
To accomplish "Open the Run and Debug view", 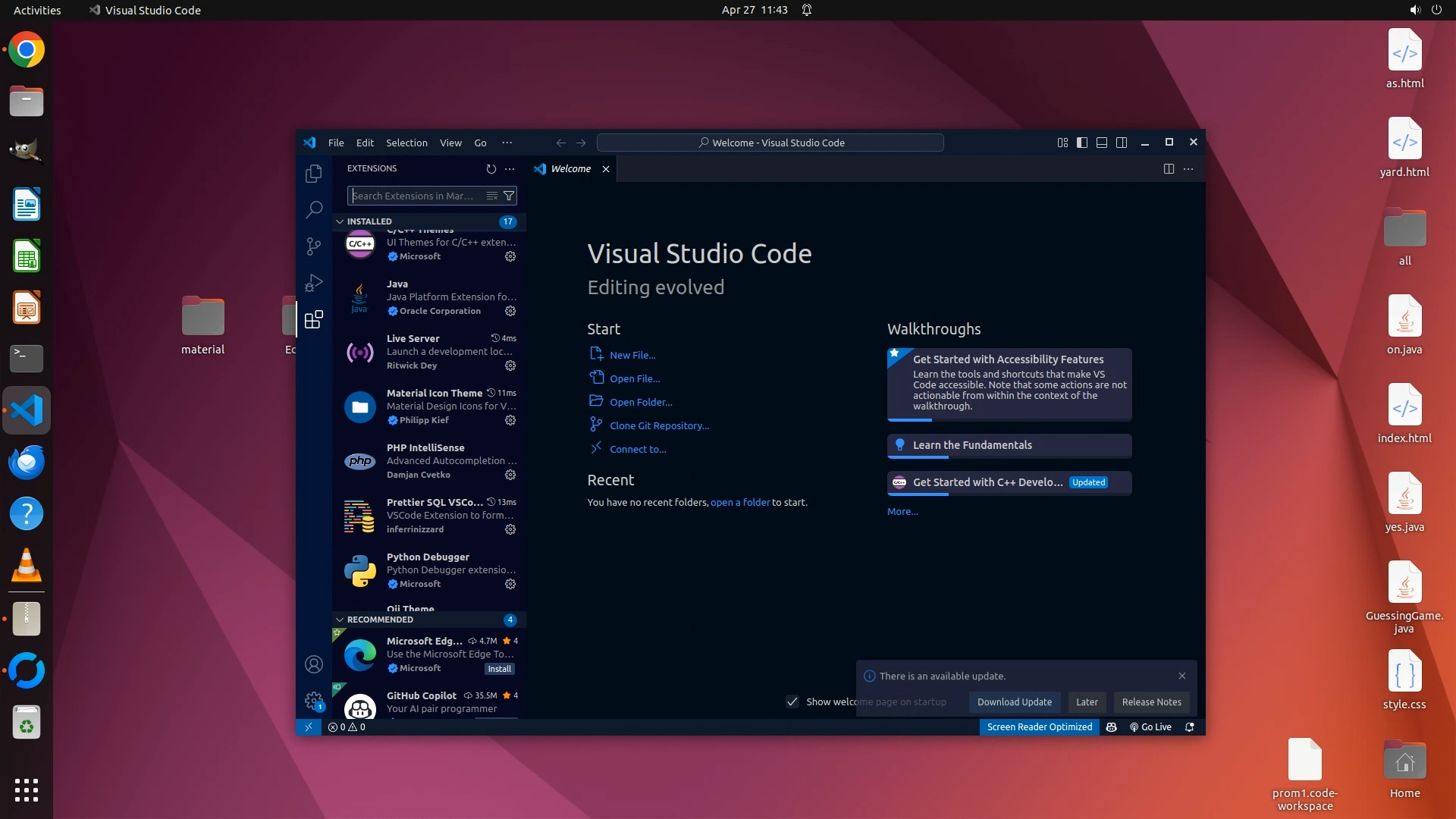I will pos(313,283).
